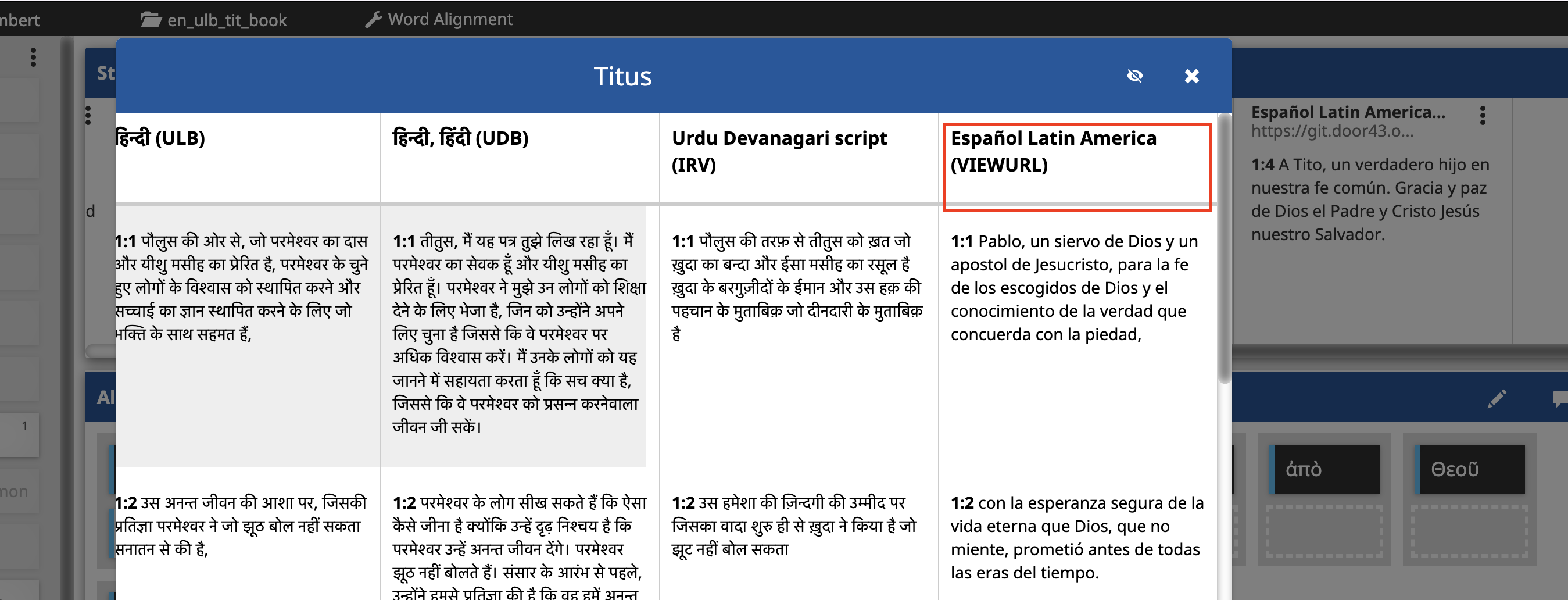Click the ULB verse 1:2 text
This screenshot has height=600, width=1568.
(x=242, y=526)
